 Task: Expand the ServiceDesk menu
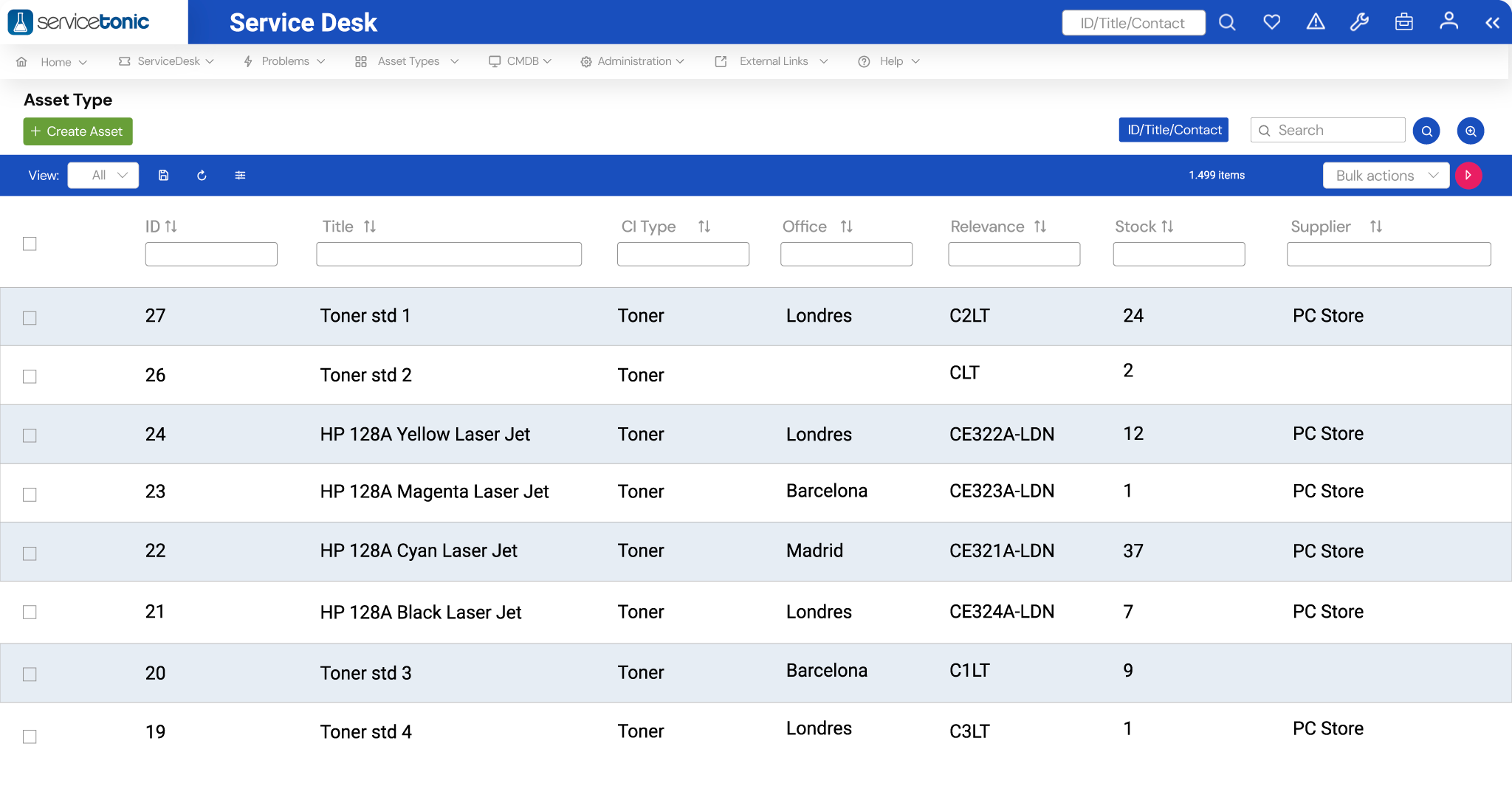click(x=167, y=61)
